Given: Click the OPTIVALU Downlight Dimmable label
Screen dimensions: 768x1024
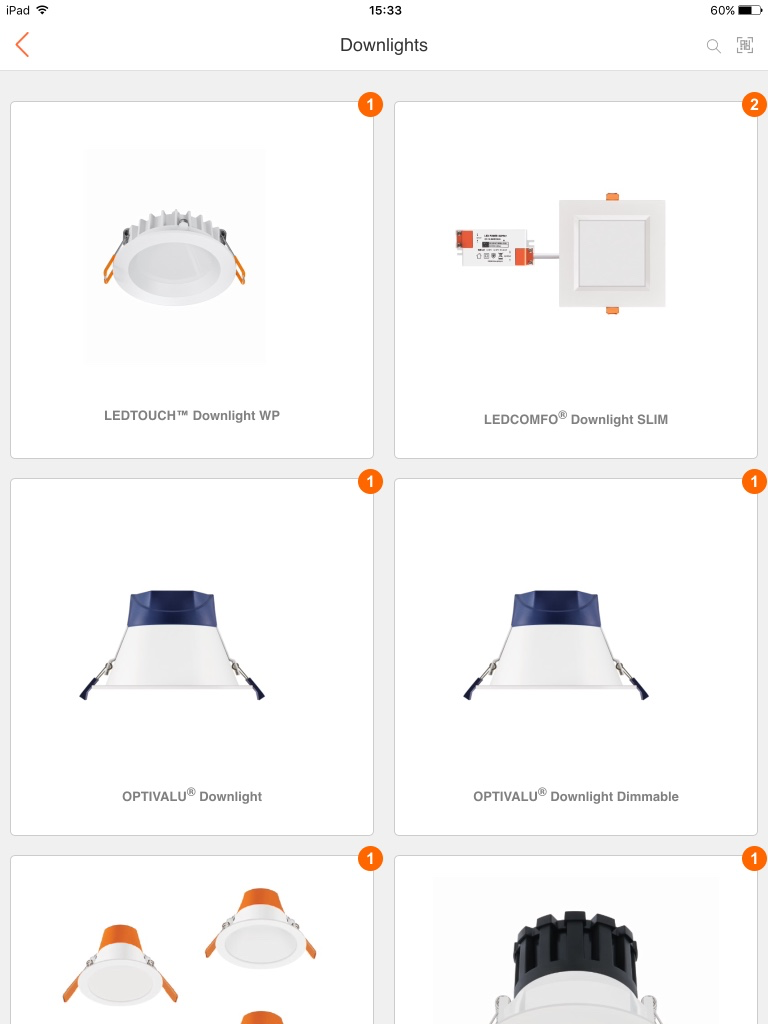Looking at the screenshot, I should [x=576, y=795].
